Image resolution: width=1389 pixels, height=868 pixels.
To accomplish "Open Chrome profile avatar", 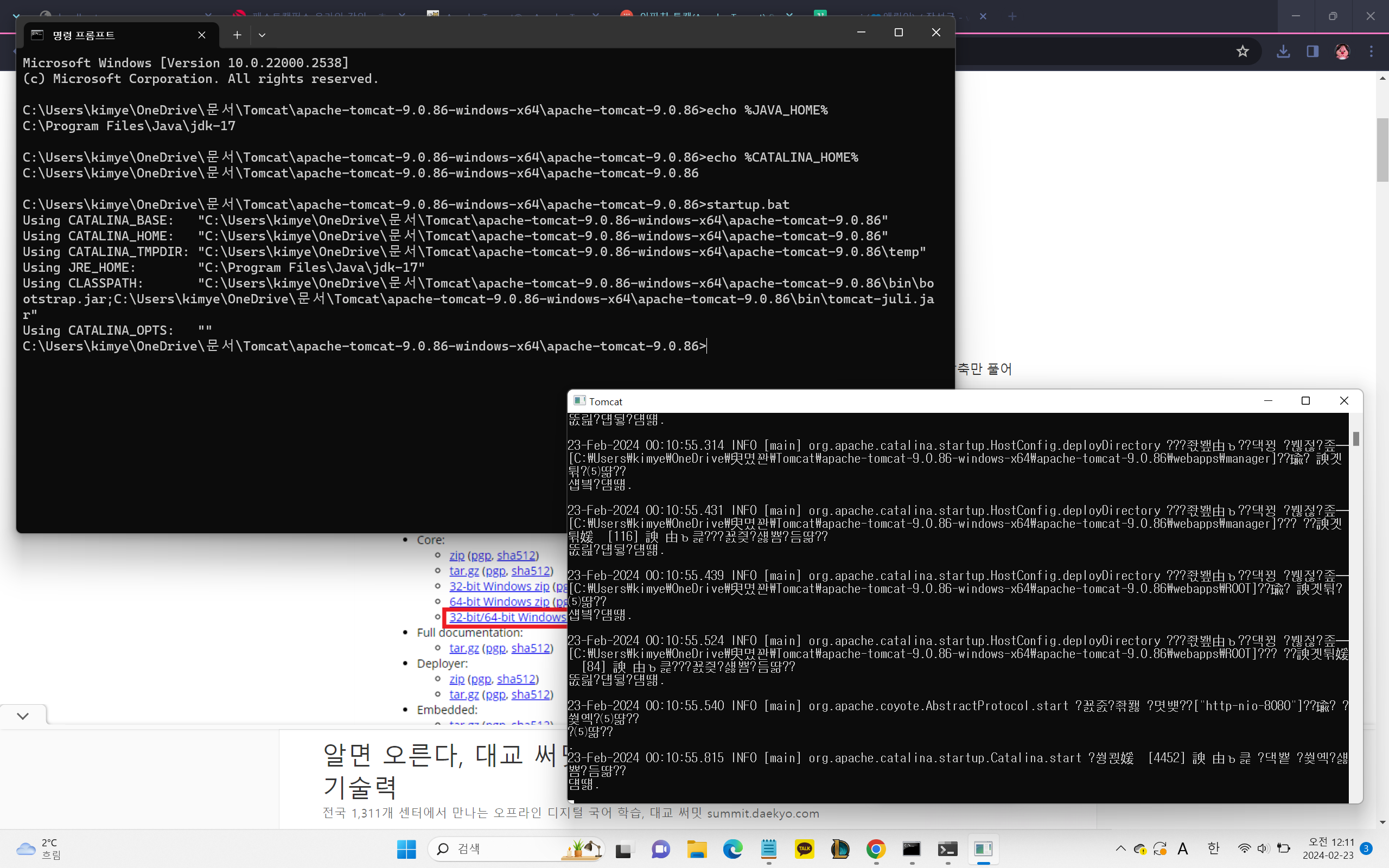I will (x=1342, y=52).
